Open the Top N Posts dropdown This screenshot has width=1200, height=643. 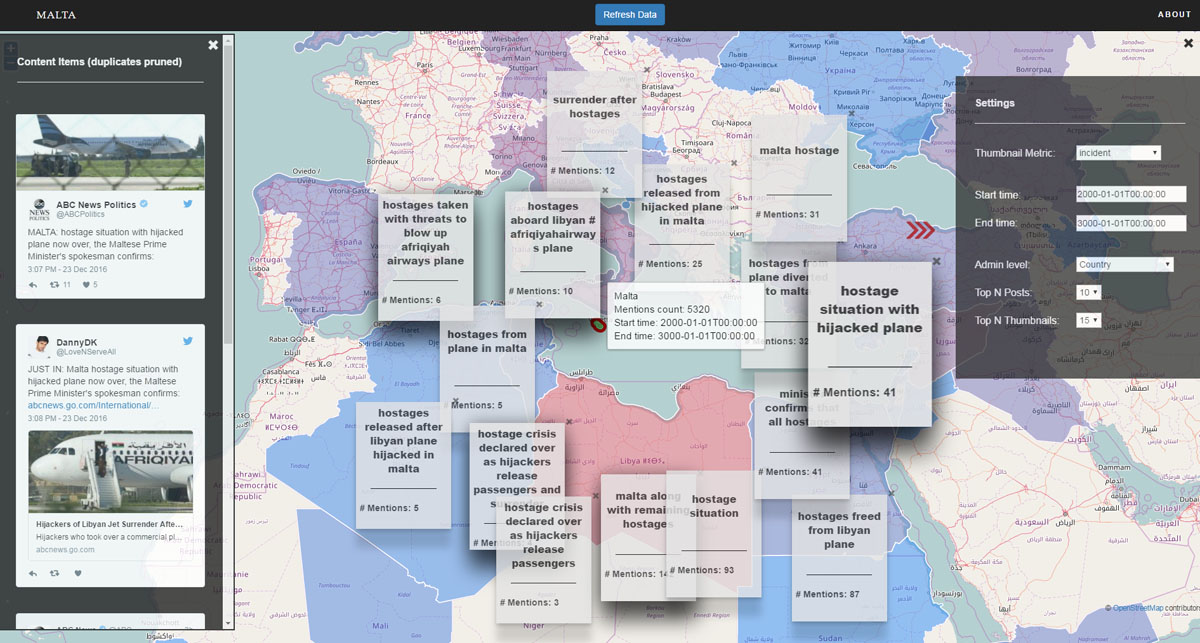point(1088,292)
